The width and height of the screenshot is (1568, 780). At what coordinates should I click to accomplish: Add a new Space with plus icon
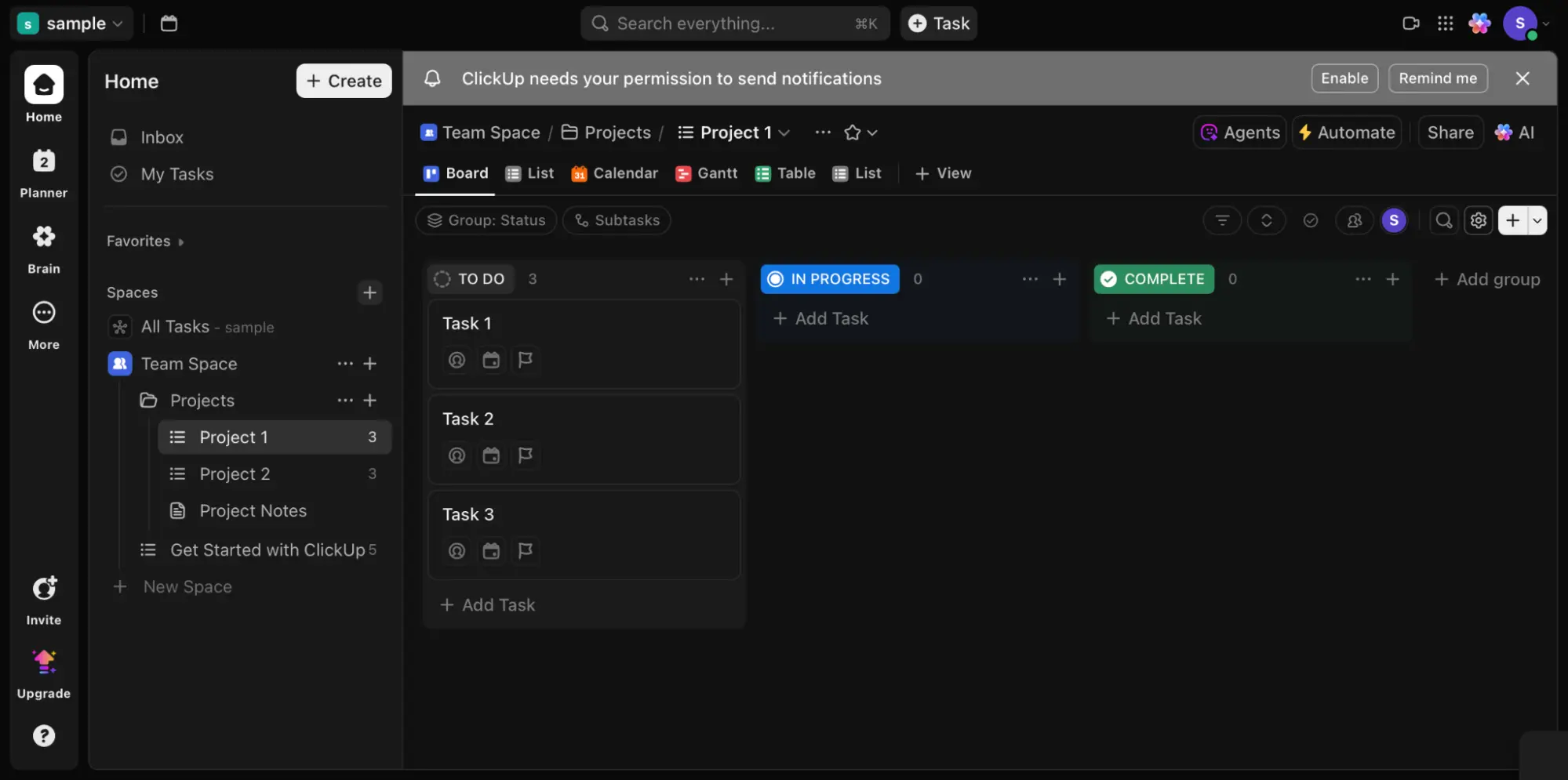coord(369,292)
